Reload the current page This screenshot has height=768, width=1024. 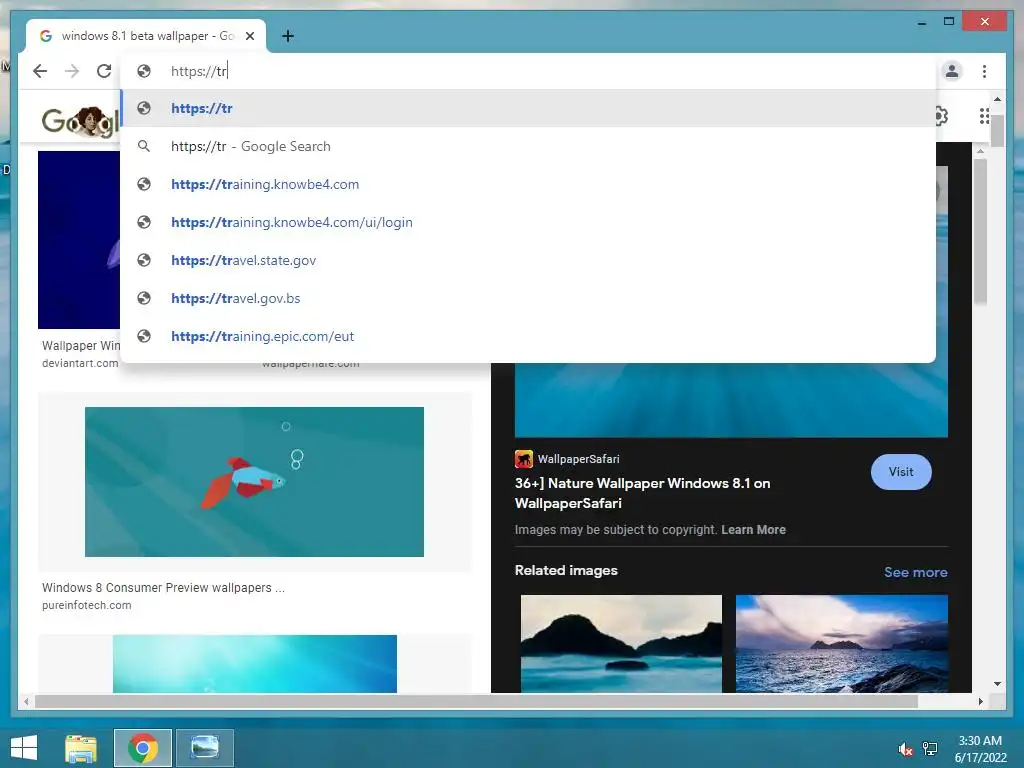[104, 71]
